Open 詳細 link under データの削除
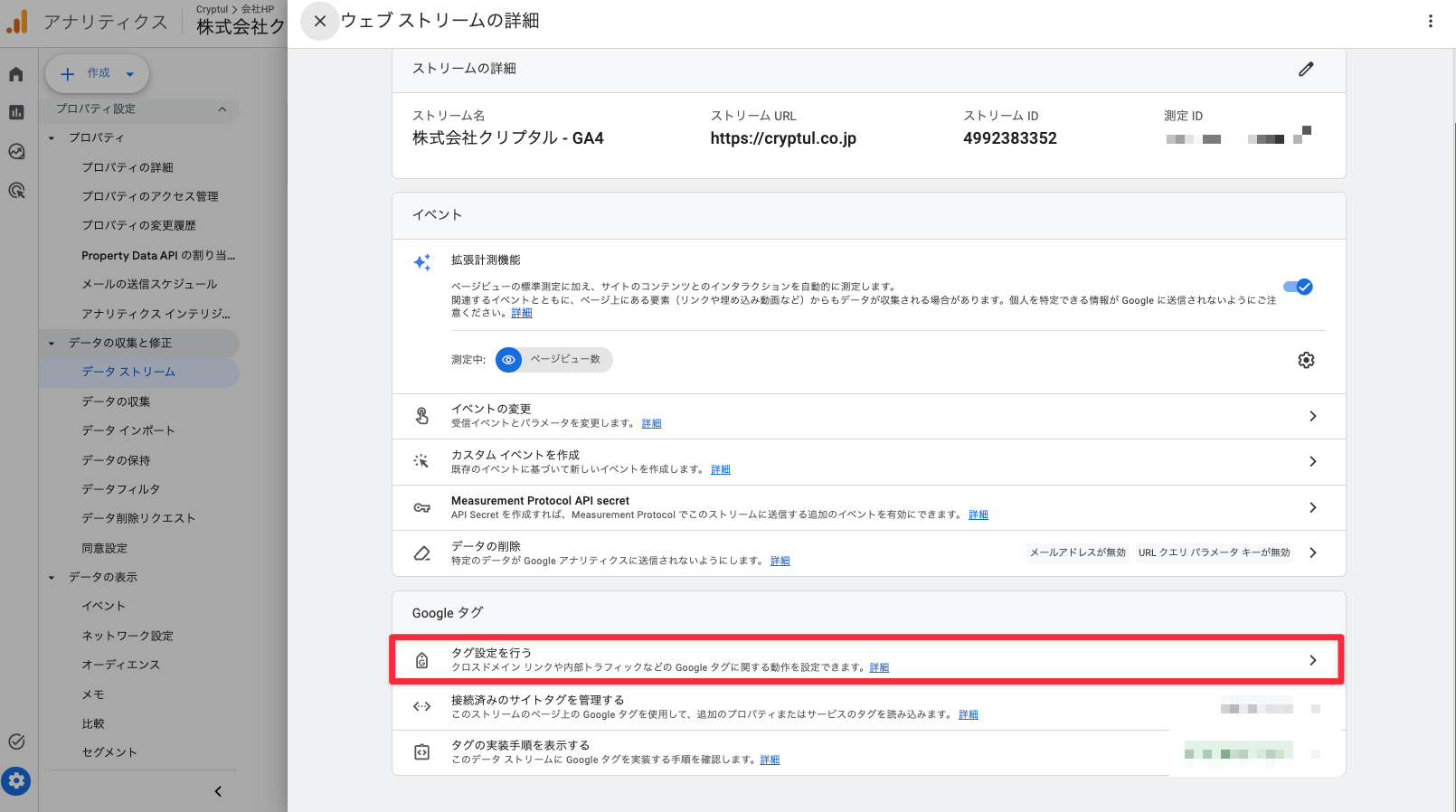Image resolution: width=1456 pixels, height=812 pixels. click(x=780, y=561)
